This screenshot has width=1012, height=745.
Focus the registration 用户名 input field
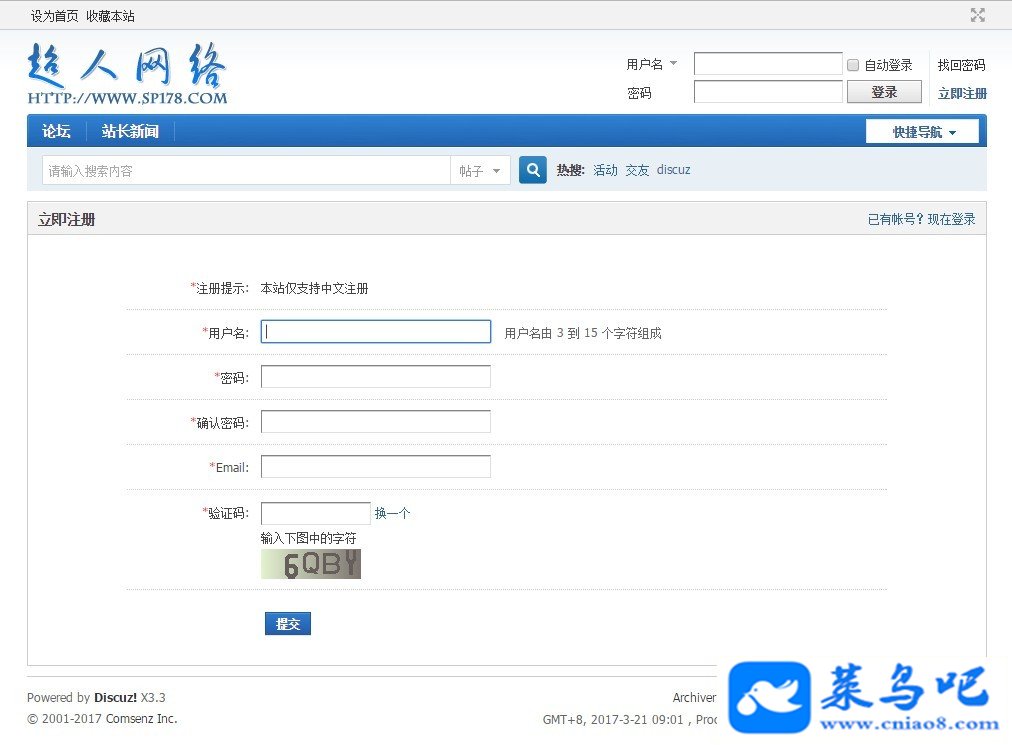pos(376,332)
